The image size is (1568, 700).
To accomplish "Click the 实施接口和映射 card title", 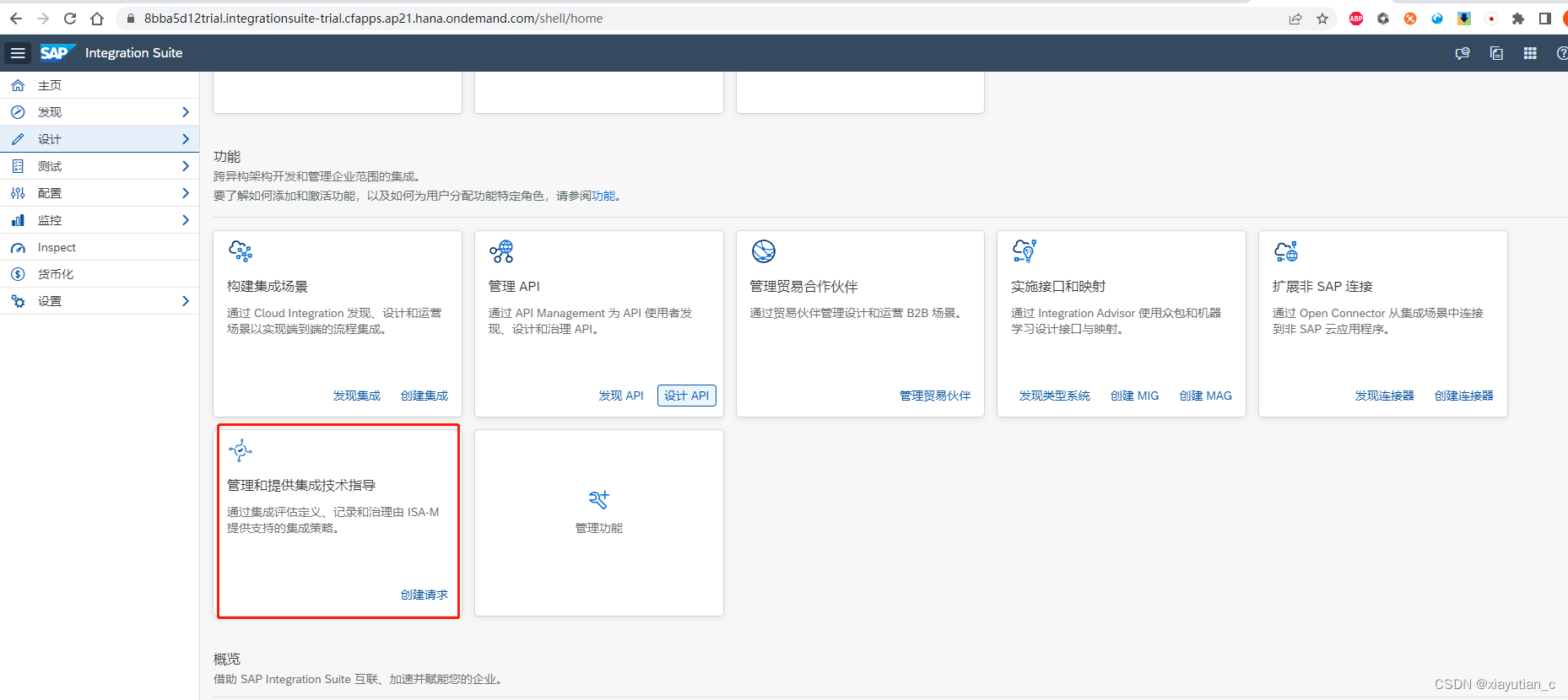I will click(1058, 287).
